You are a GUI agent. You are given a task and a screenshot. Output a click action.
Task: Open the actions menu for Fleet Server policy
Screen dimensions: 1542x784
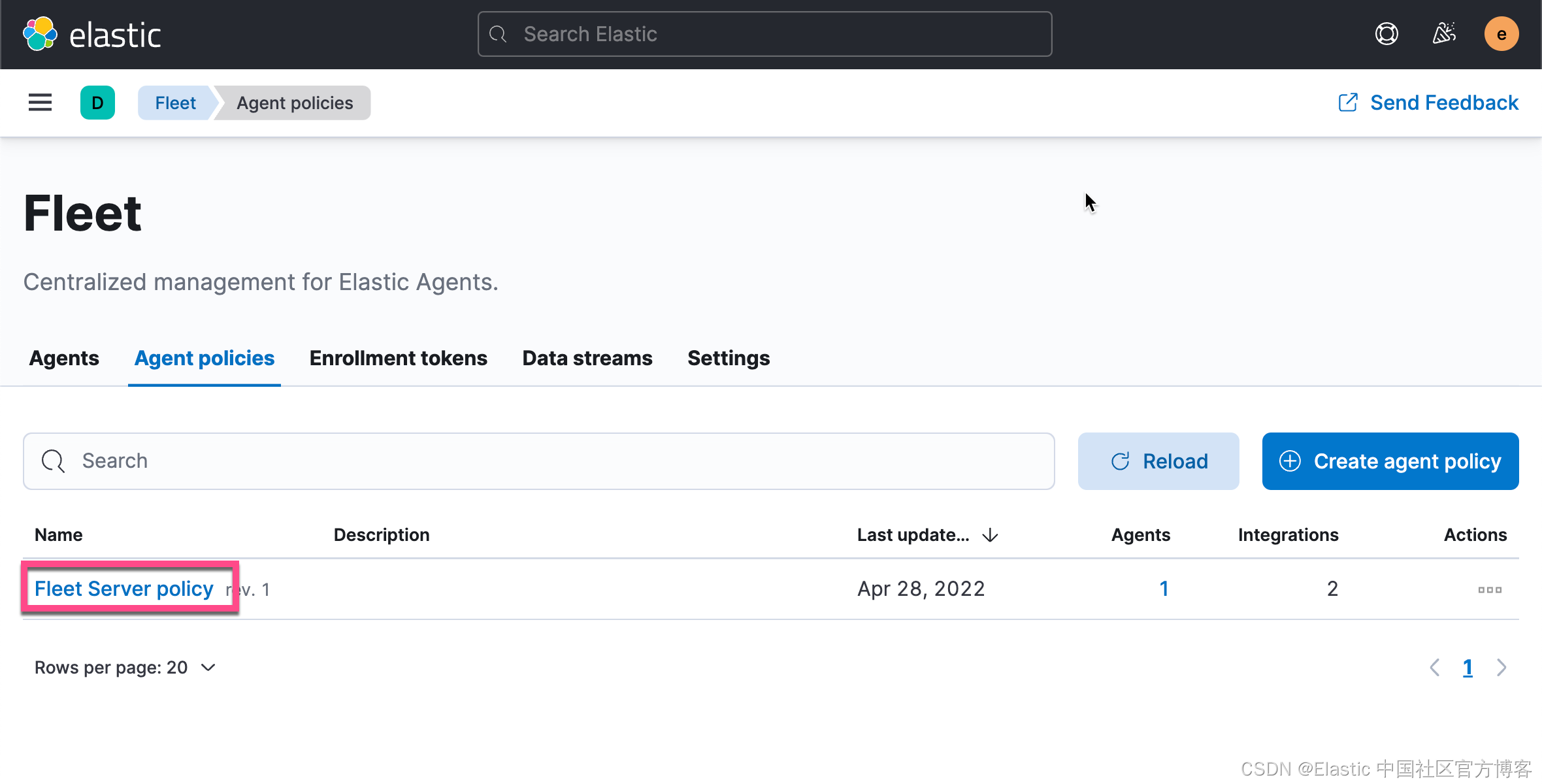tap(1490, 589)
